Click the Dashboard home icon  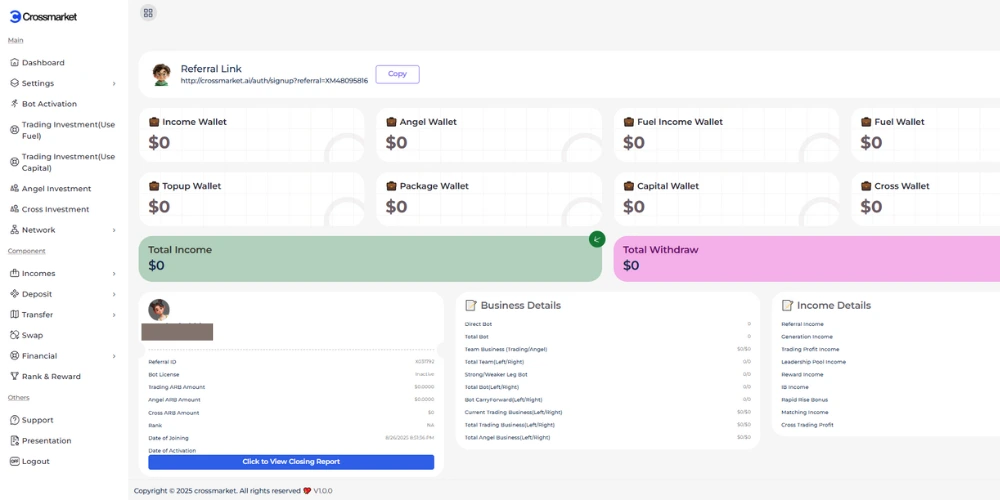15,62
